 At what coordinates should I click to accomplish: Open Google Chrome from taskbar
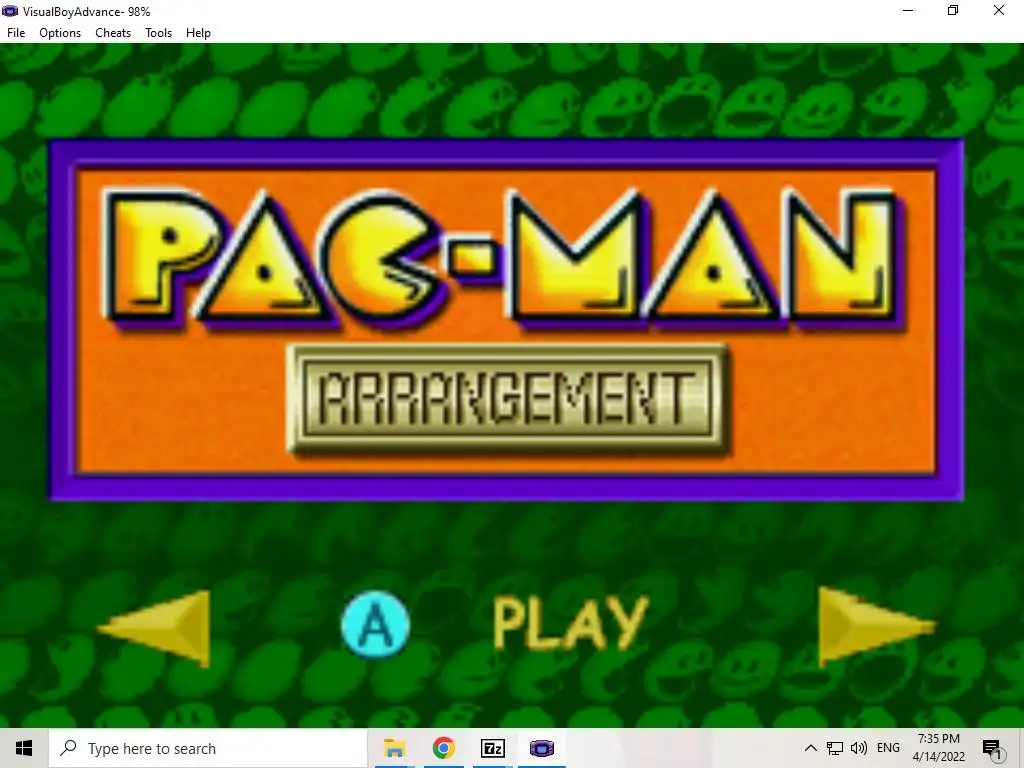point(443,748)
